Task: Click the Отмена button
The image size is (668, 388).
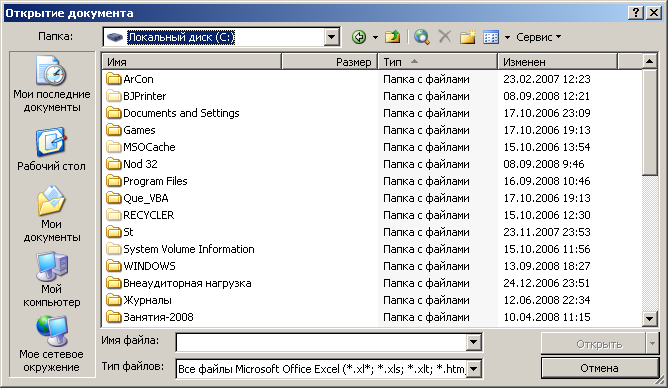Action: [599, 368]
